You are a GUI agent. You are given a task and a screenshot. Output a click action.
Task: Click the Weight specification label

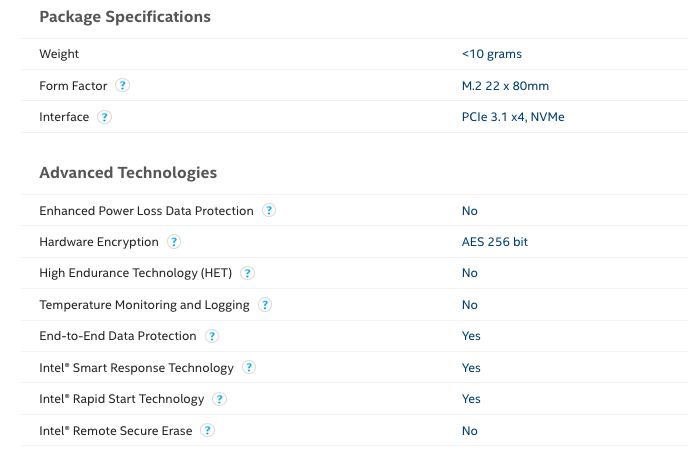[59, 54]
